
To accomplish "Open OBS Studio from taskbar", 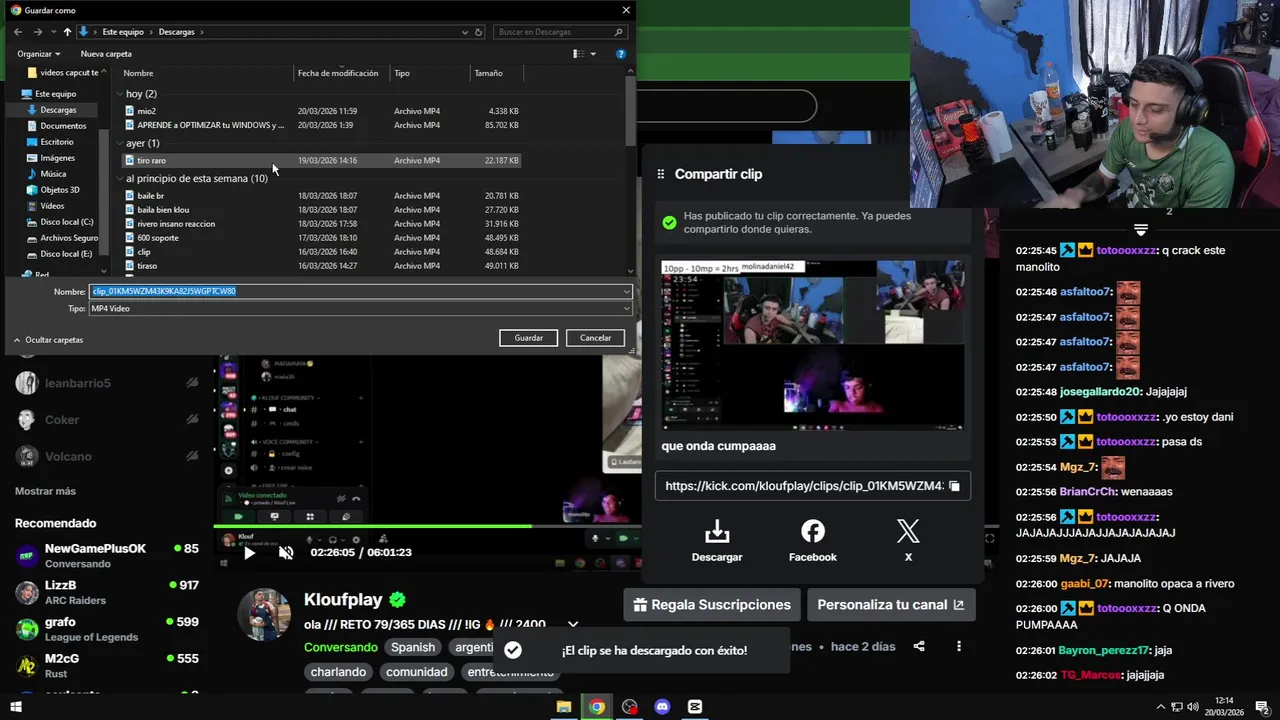I will click(629, 707).
